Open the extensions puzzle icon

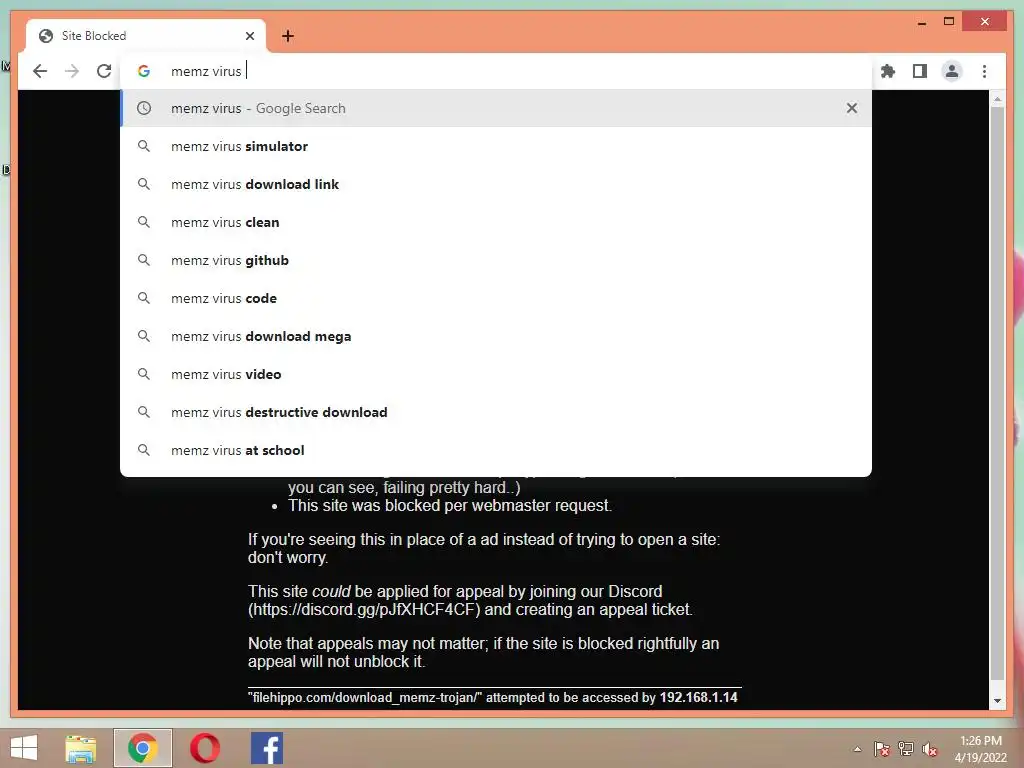point(888,71)
